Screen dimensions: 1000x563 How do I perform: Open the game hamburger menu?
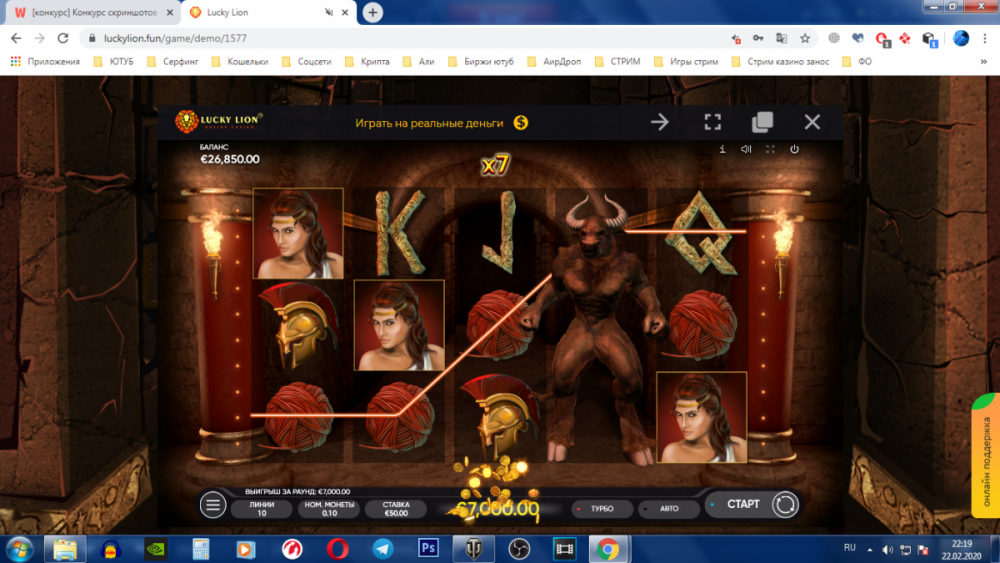coord(213,505)
